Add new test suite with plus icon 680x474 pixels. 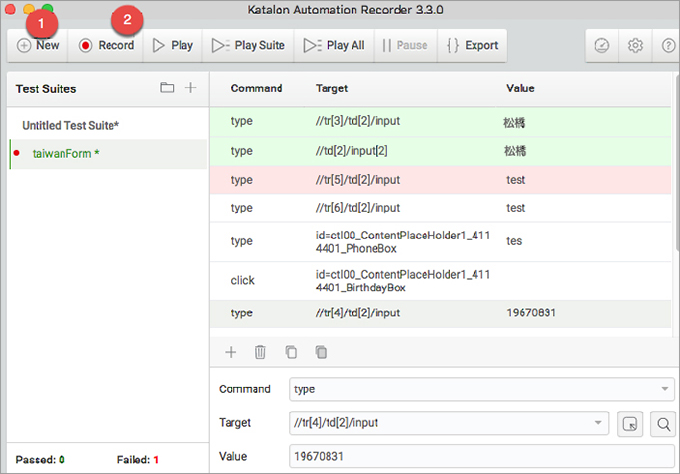(x=190, y=88)
